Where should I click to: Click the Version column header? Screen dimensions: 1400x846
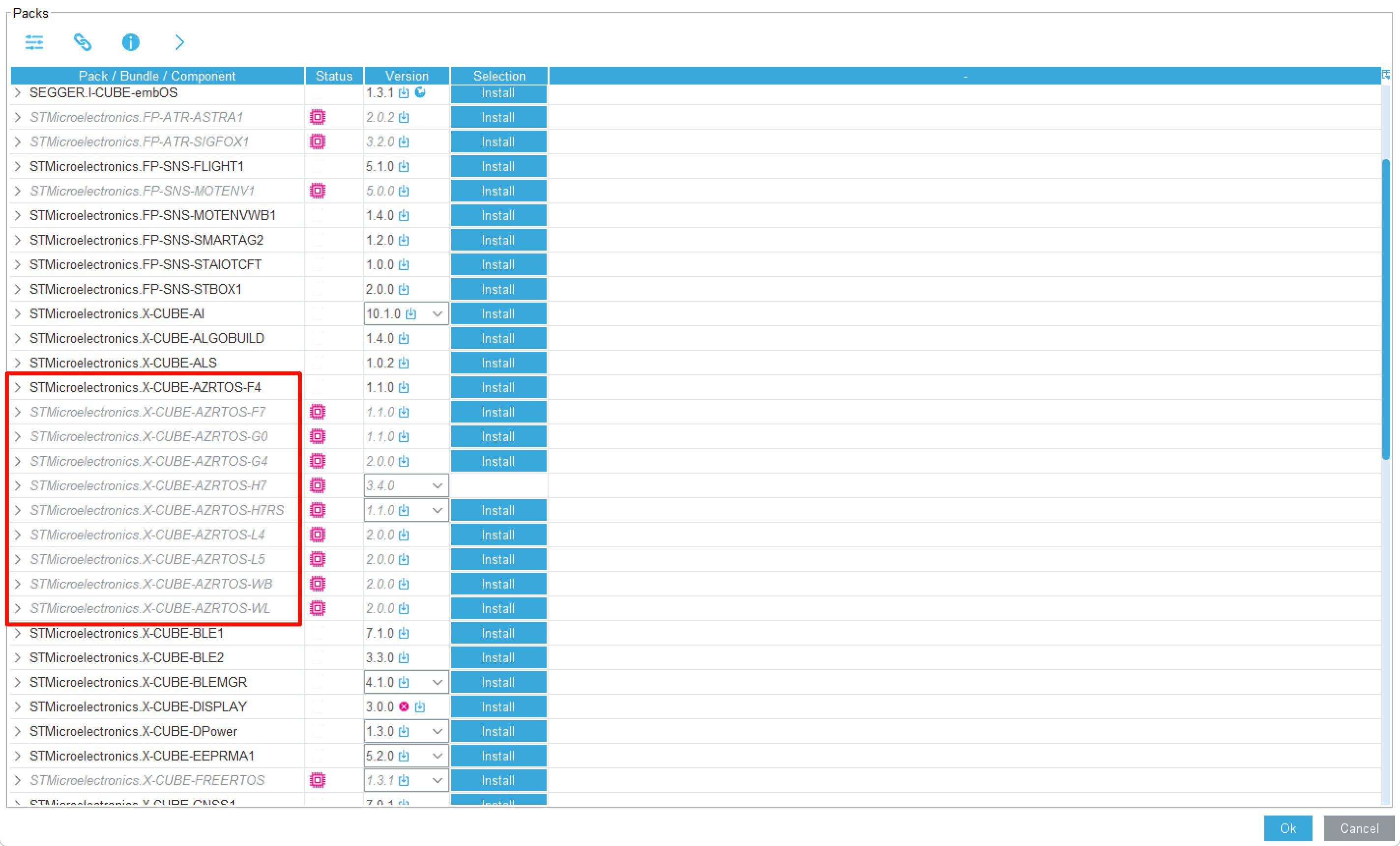coord(406,76)
